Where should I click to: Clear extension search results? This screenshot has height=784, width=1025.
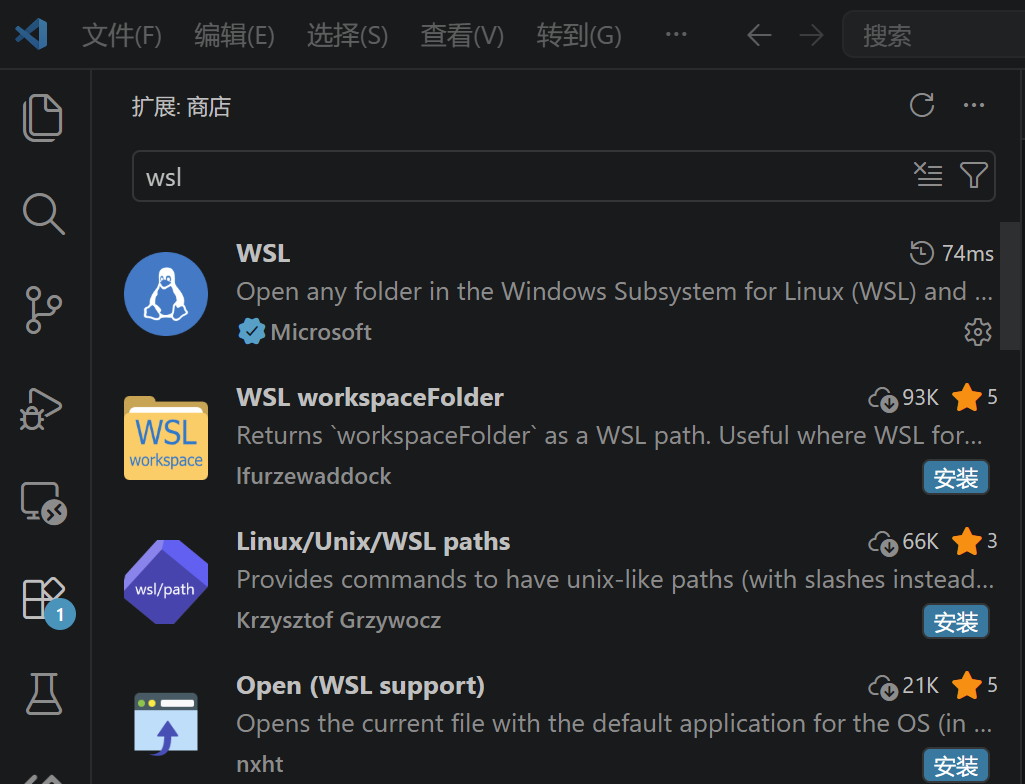928,175
